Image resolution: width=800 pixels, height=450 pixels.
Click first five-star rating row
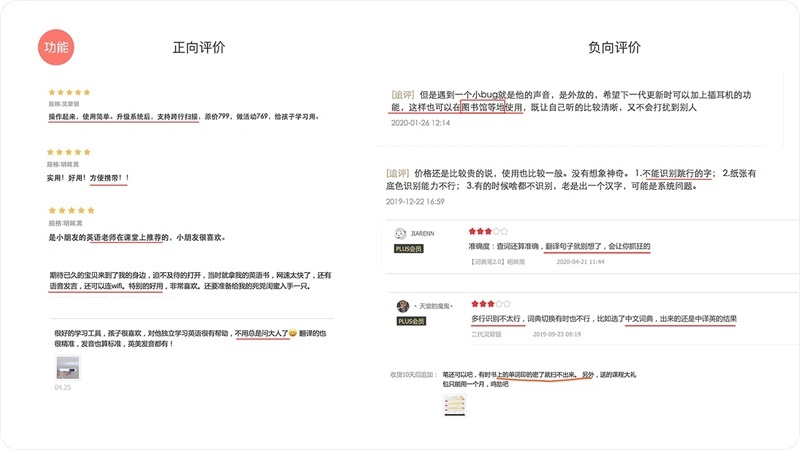click(69, 92)
